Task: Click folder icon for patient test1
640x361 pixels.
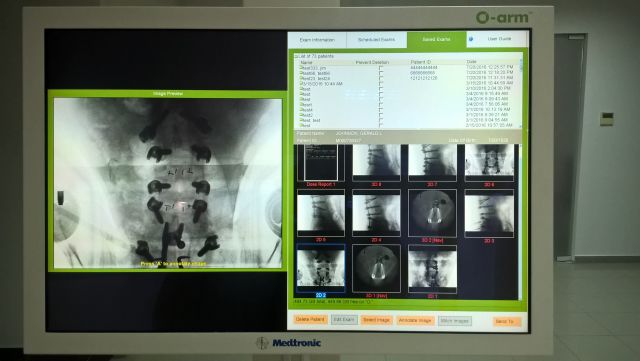Action: [301, 105]
